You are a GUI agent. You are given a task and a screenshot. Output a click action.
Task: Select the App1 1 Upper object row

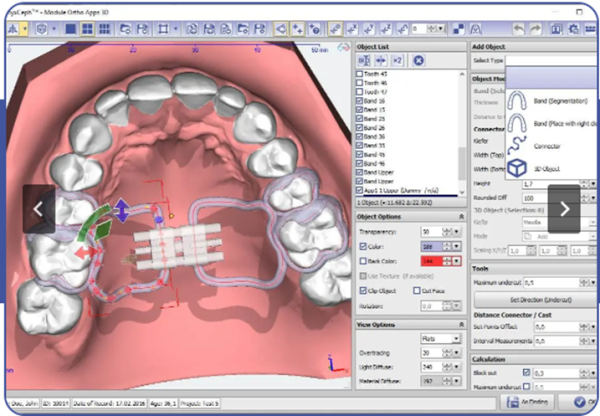[x=406, y=190]
